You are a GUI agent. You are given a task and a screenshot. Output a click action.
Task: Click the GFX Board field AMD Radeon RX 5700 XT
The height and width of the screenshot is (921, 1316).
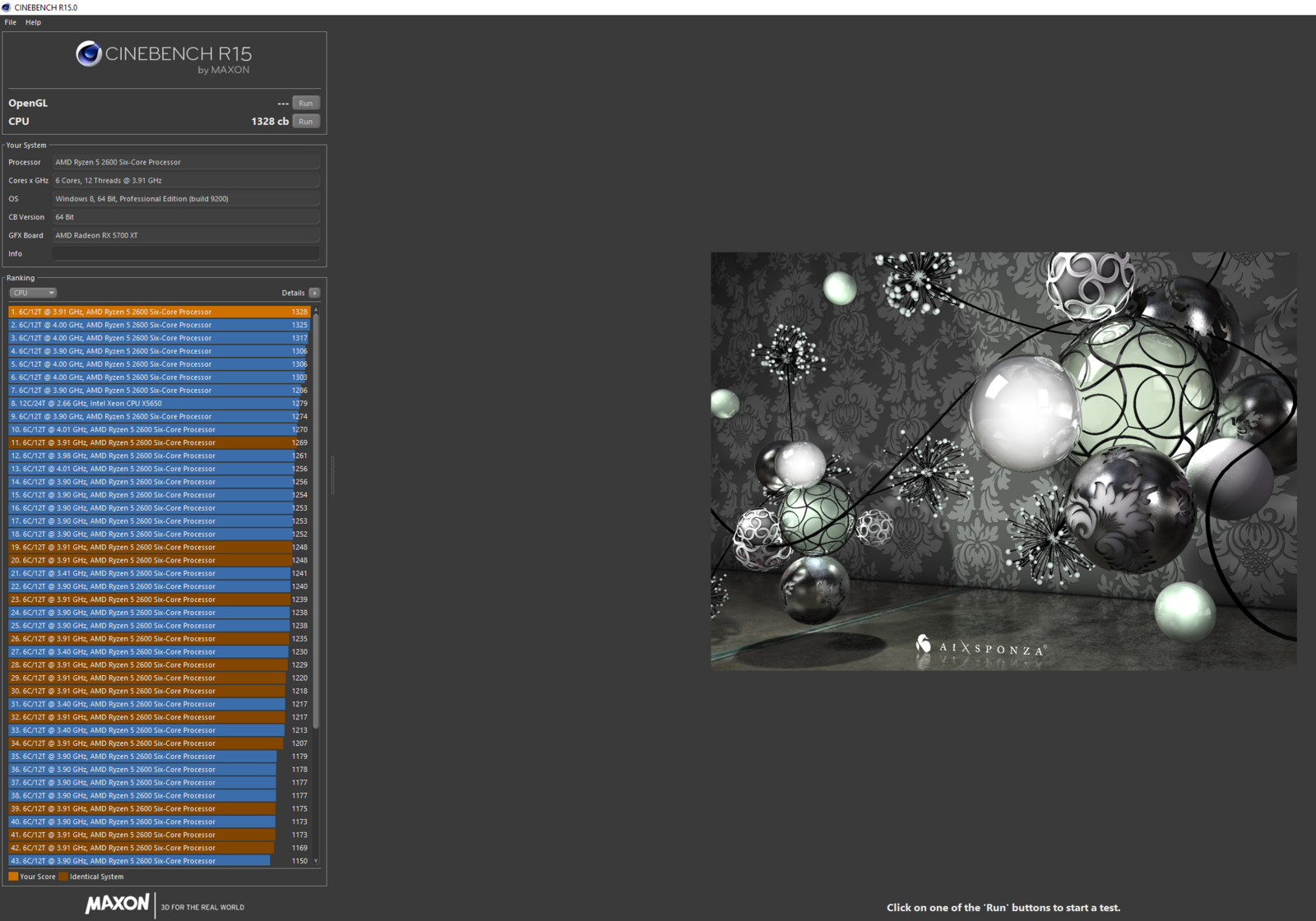pyautogui.click(x=186, y=235)
